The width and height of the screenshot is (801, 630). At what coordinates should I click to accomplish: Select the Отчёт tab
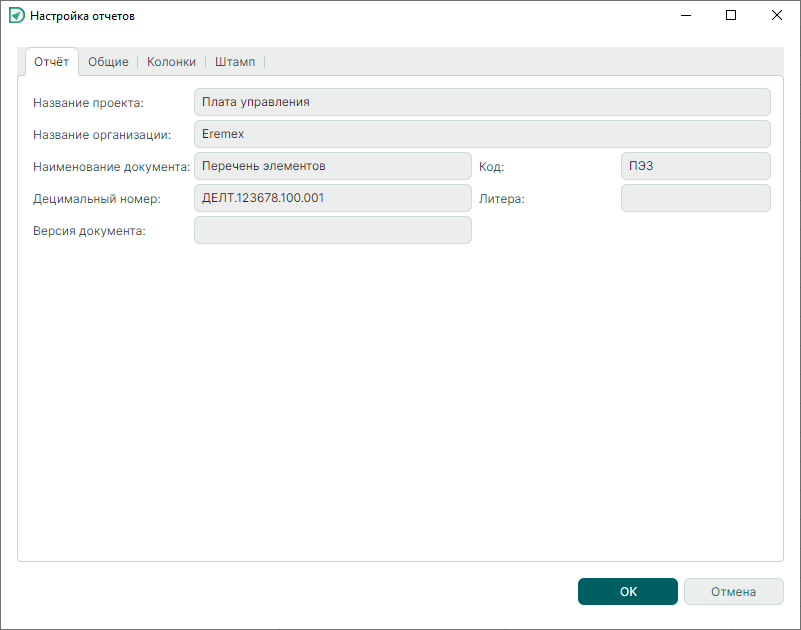51,62
